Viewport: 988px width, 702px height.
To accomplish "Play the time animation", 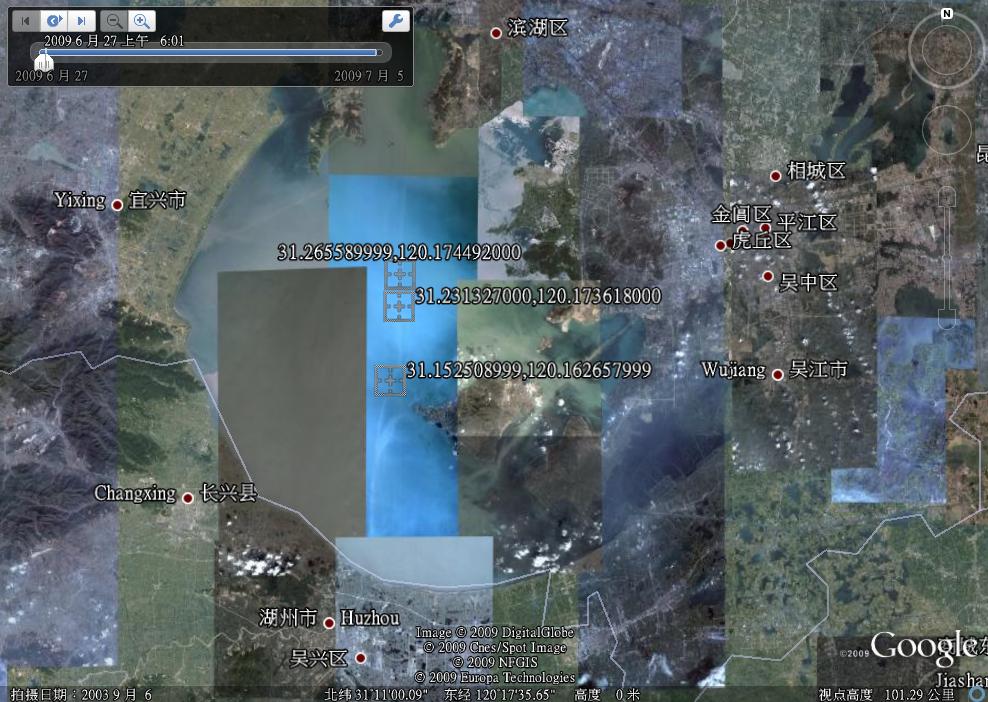I will pos(55,20).
